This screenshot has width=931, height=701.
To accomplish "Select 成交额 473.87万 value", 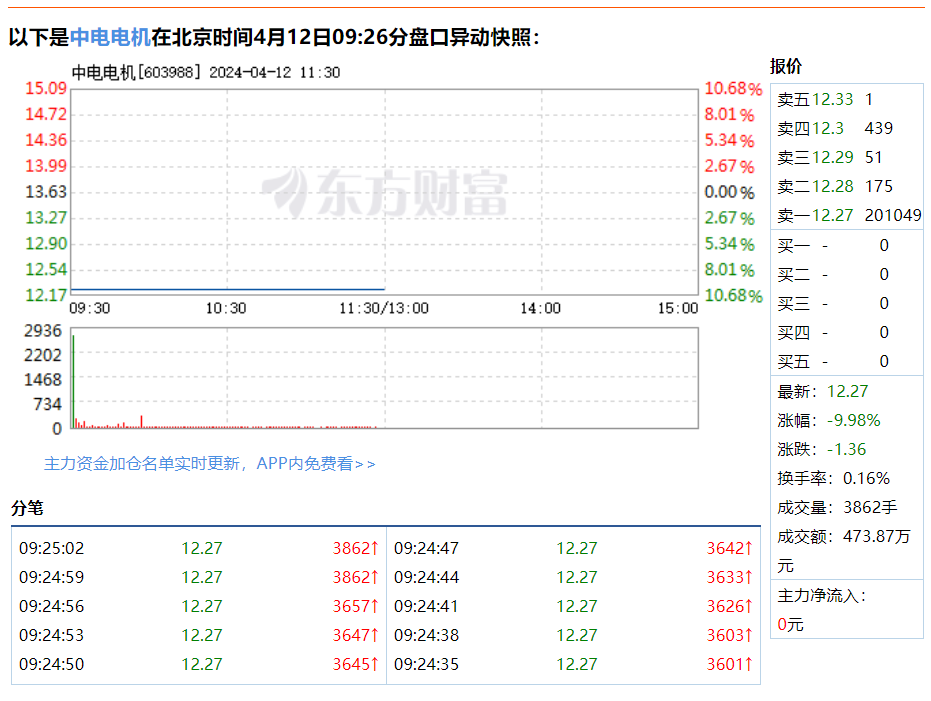I will point(876,537).
